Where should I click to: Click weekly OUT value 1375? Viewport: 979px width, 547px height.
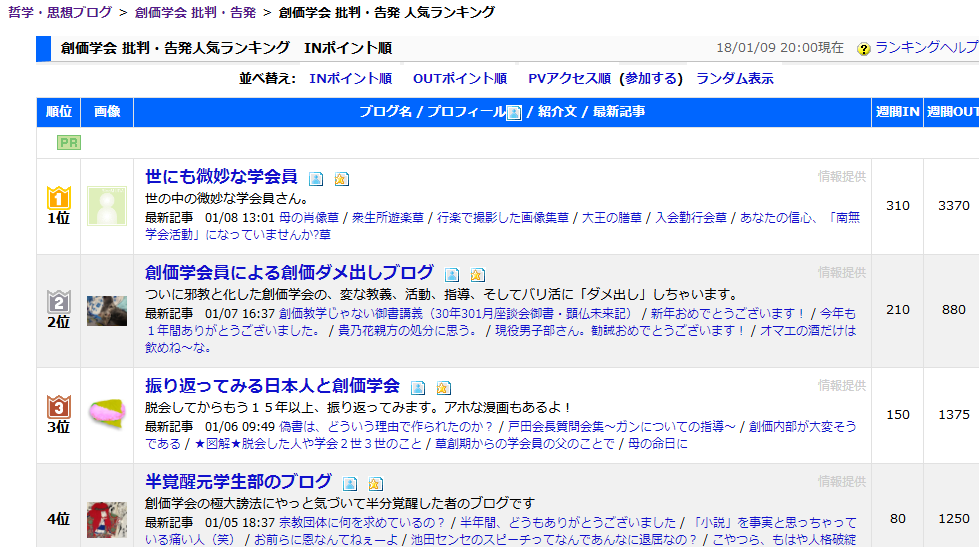click(953, 415)
